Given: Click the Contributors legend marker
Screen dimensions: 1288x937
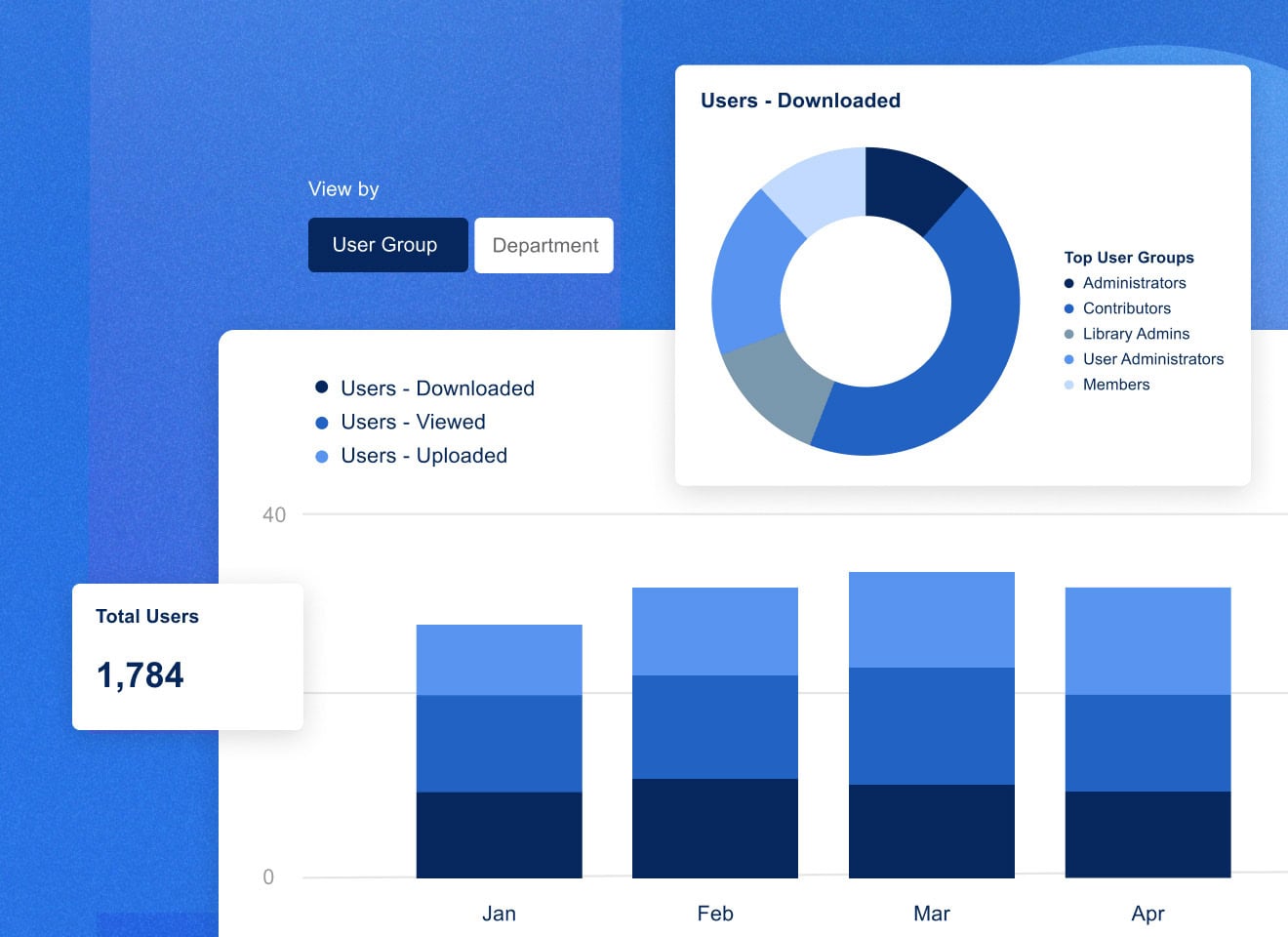Looking at the screenshot, I should [x=1068, y=308].
